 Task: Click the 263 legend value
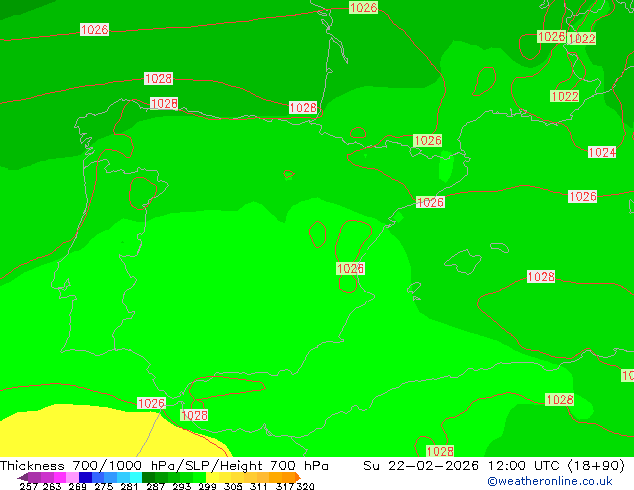tap(52, 486)
